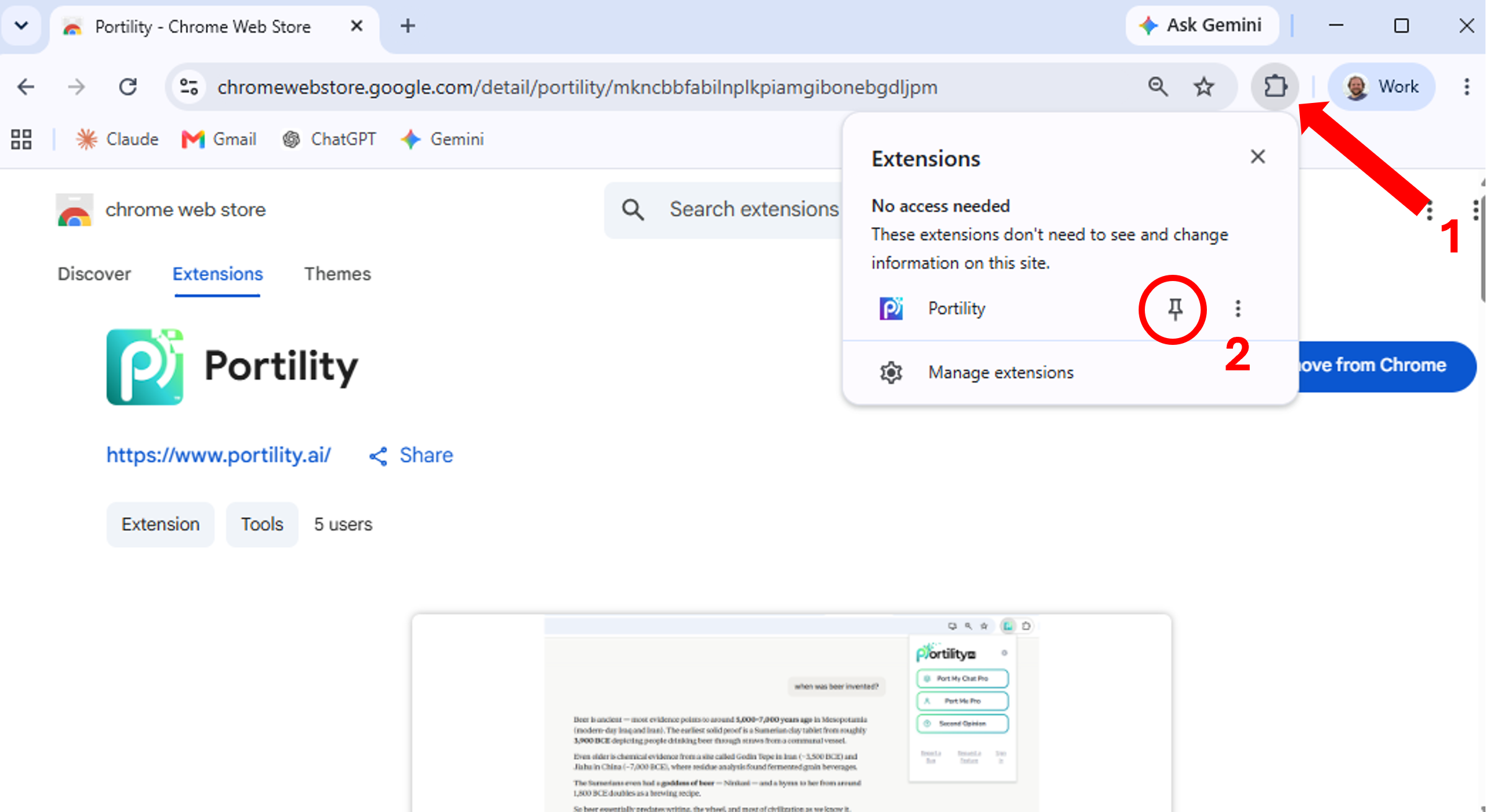Go back to the previous page
Screen dimensions: 1501x812
pyautogui.click(x=26, y=87)
